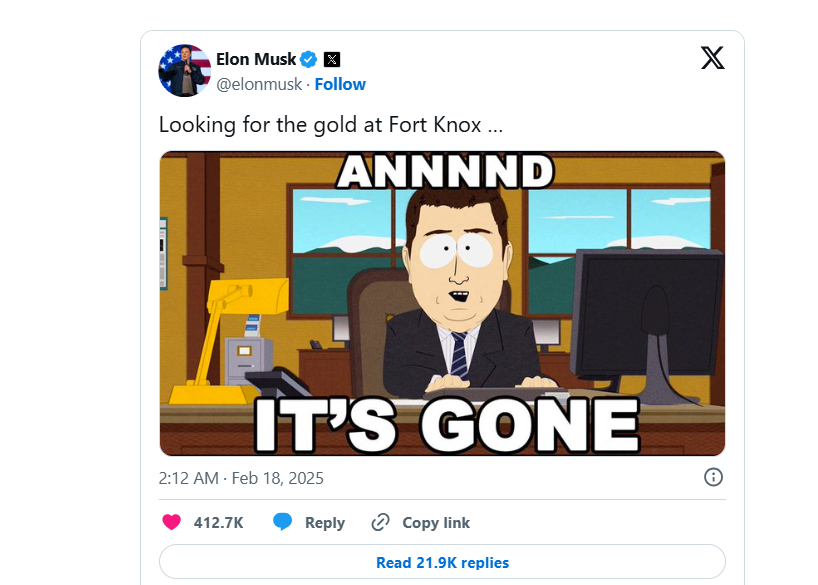818x585 pixels.
Task: Click the blue reply bubble icon
Action: (283, 522)
